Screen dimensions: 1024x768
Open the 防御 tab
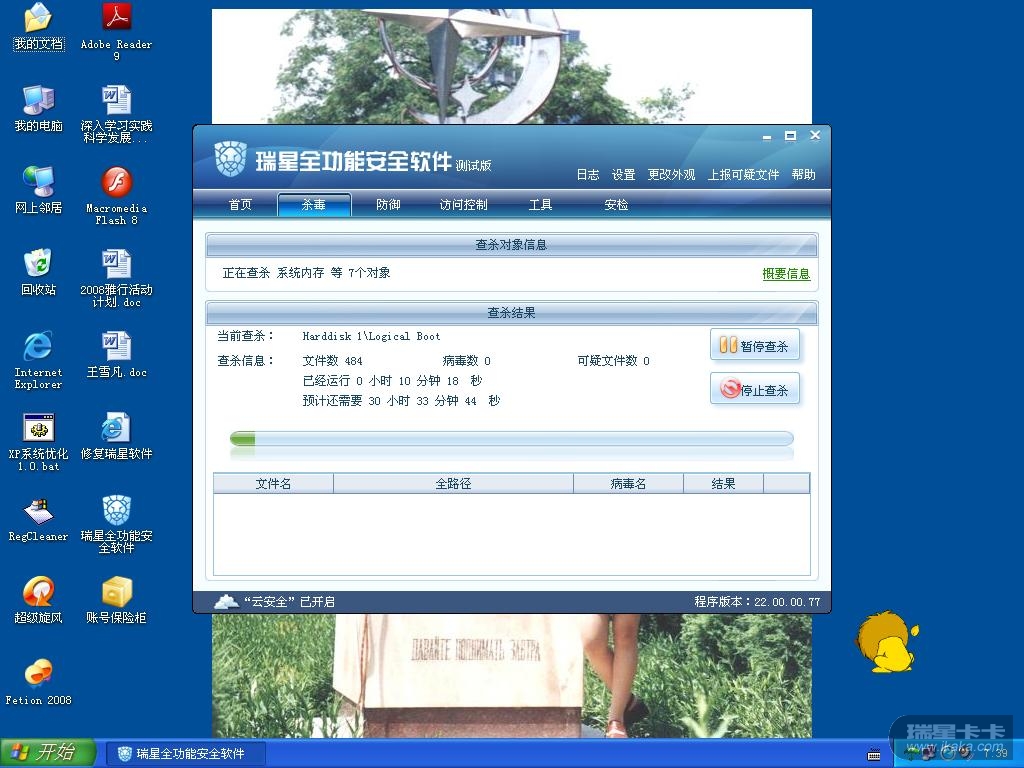[x=388, y=204]
